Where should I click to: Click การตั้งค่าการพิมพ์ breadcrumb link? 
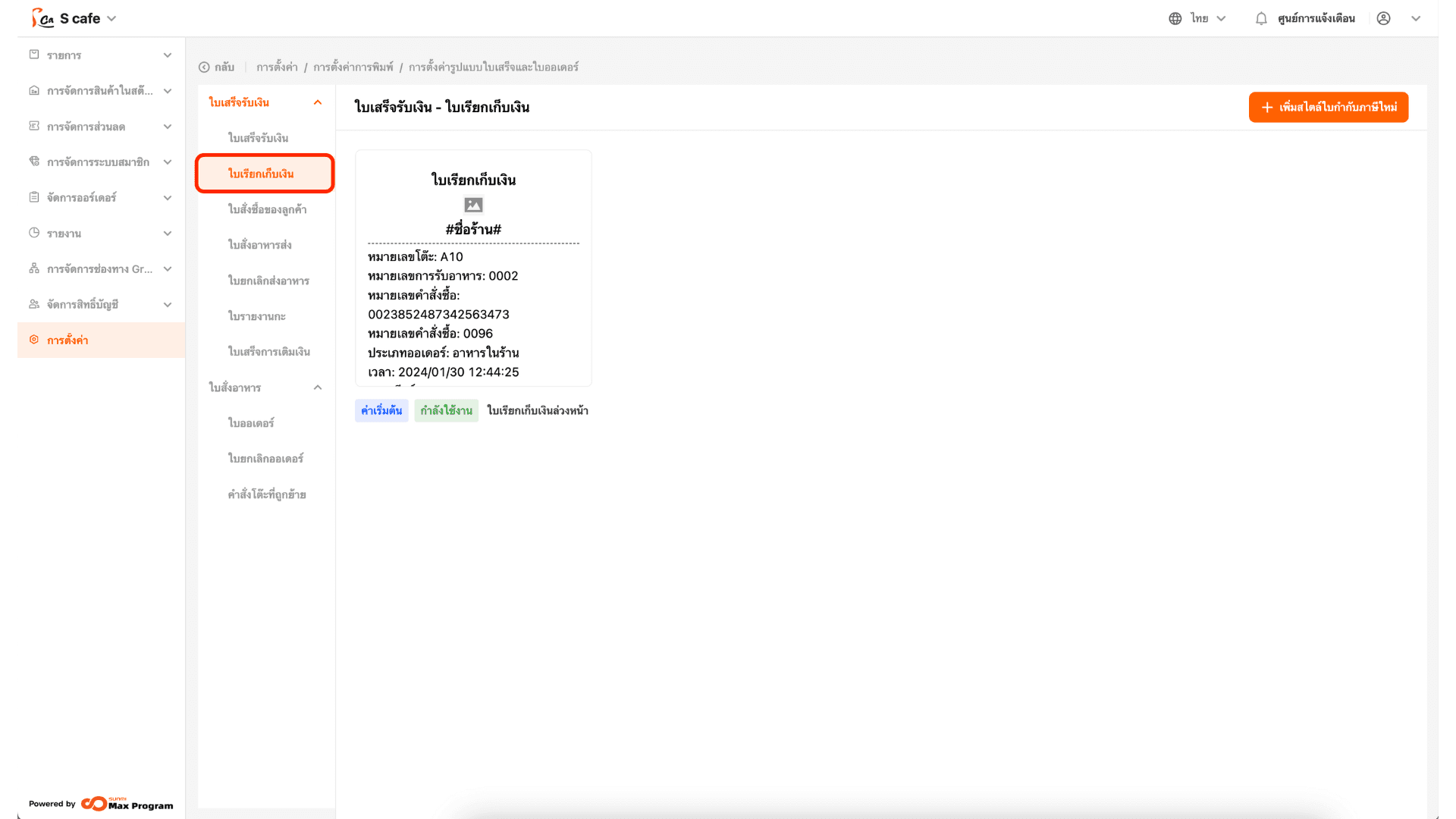[x=353, y=67]
